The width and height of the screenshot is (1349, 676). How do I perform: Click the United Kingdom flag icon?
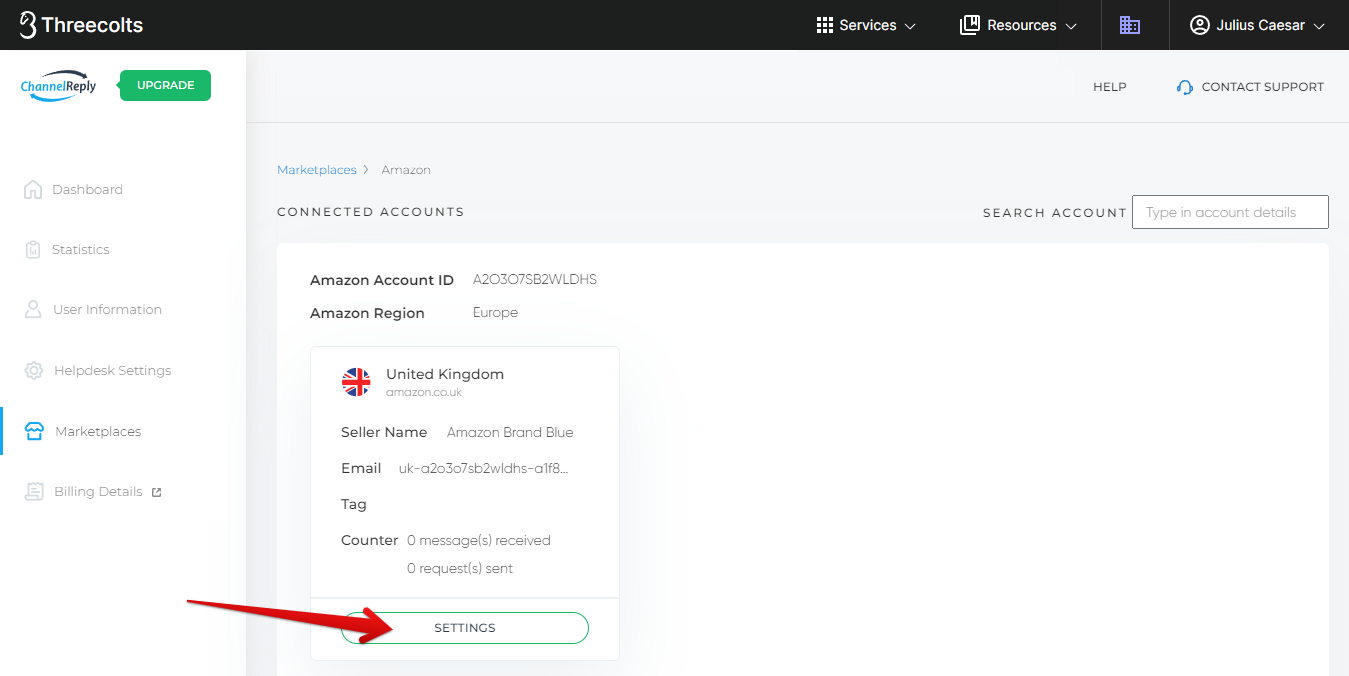pos(356,382)
